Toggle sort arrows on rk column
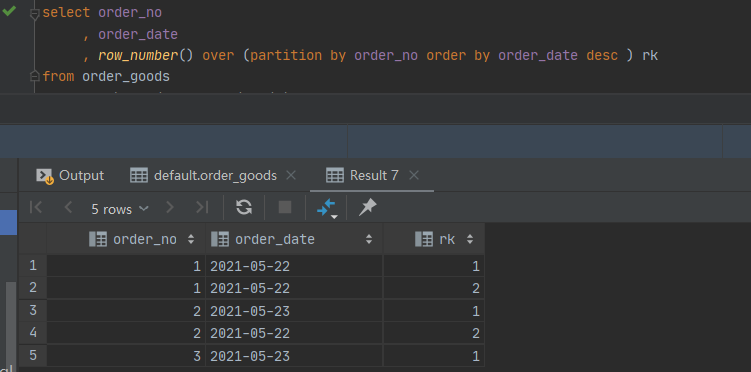This screenshot has width=751, height=372. (470, 239)
